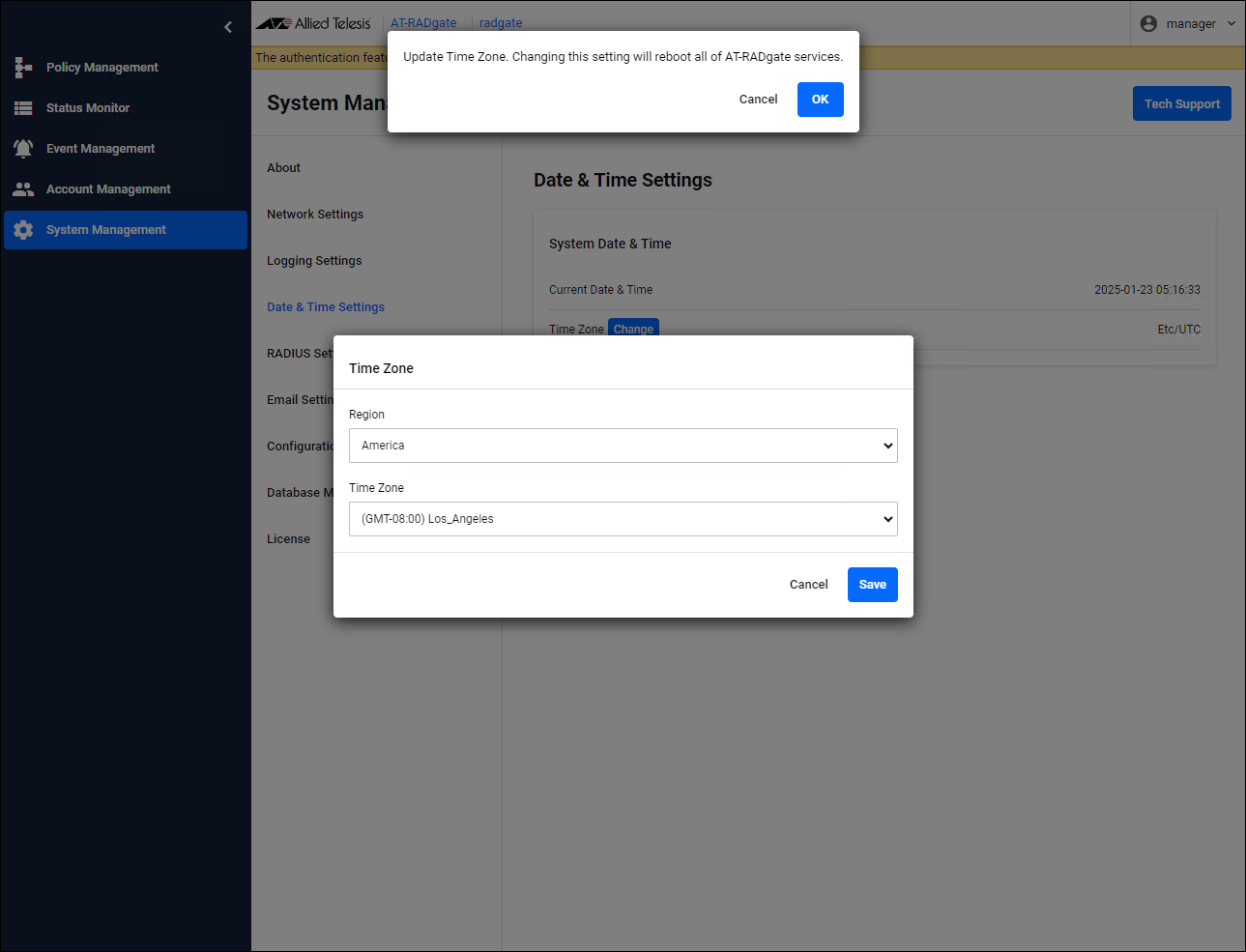This screenshot has height=952, width=1246.
Task: Go to Network Settings
Action: (x=315, y=215)
